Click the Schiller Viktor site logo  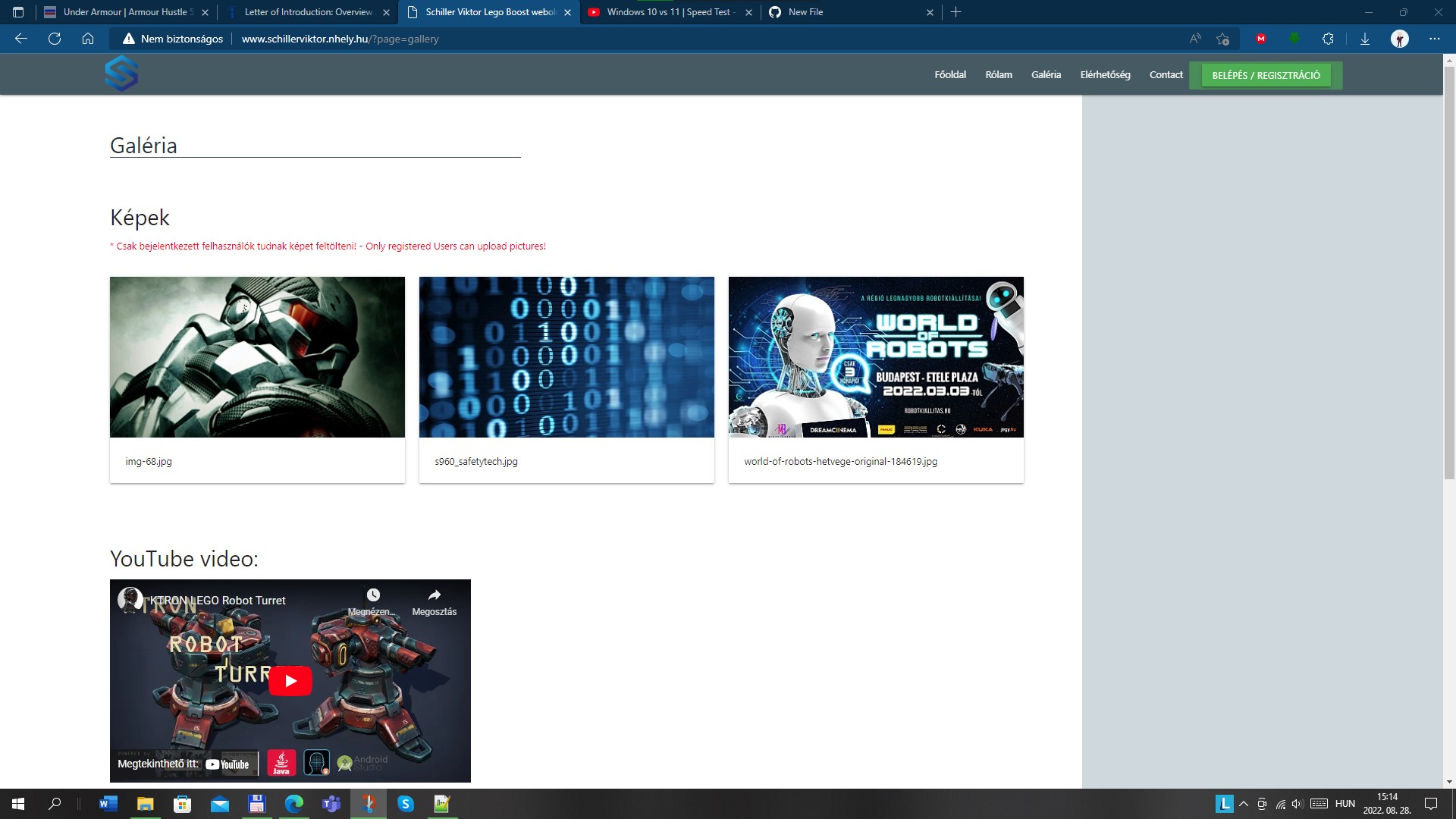pyautogui.click(x=123, y=74)
